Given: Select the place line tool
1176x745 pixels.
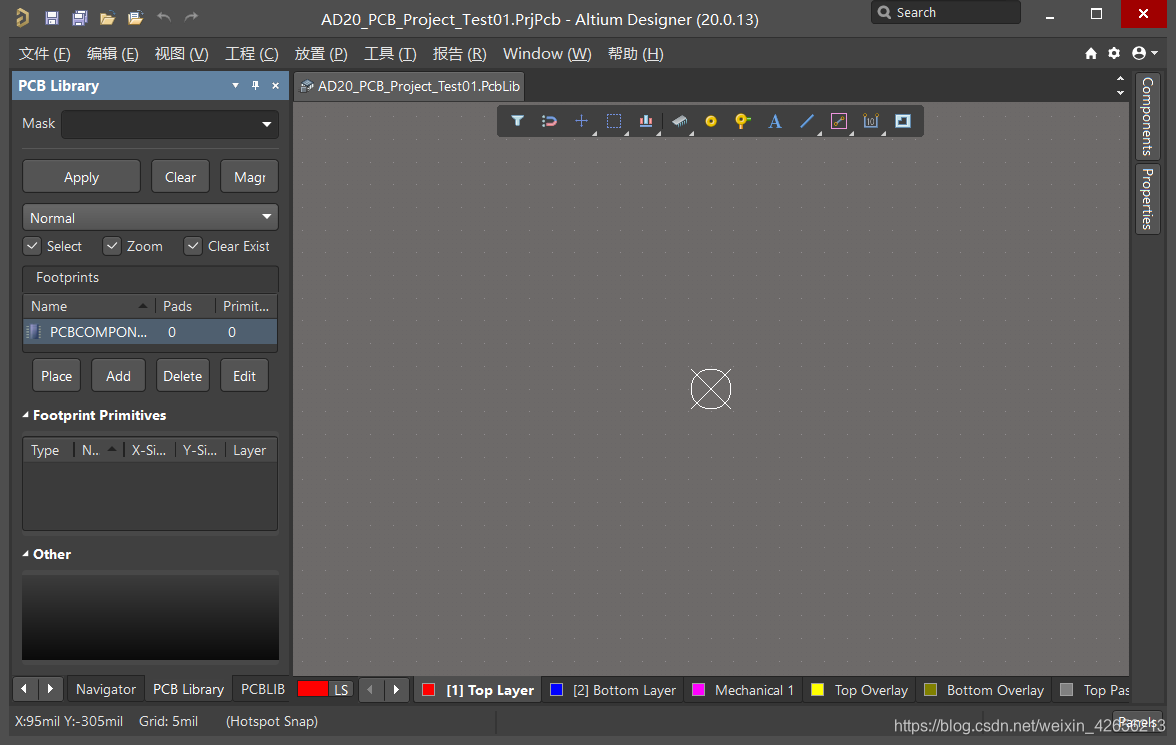Looking at the screenshot, I should (807, 121).
